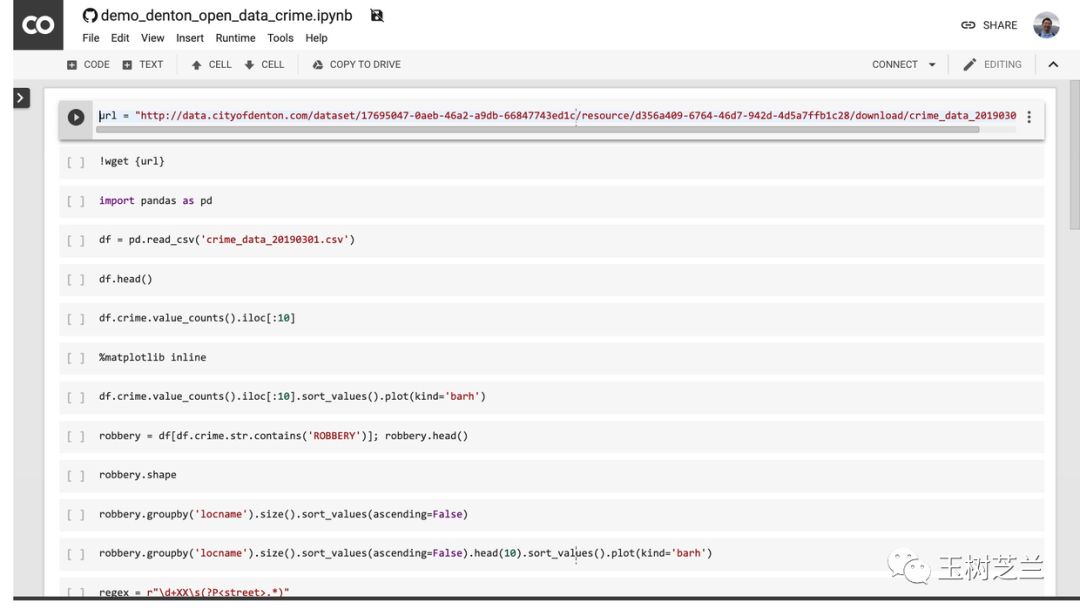The width and height of the screenshot is (1080, 616).
Task: Run the url cell with the play button
Action: click(x=76, y=117)
